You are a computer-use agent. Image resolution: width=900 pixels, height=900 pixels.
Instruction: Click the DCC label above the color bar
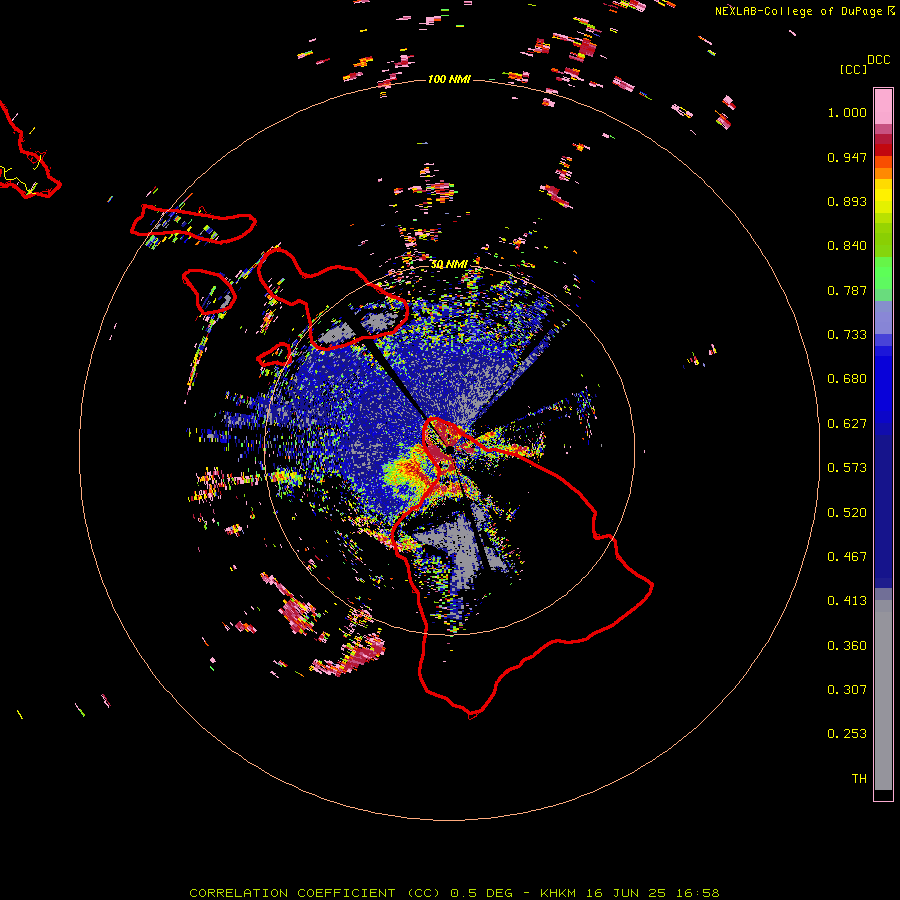pos(879,60)
